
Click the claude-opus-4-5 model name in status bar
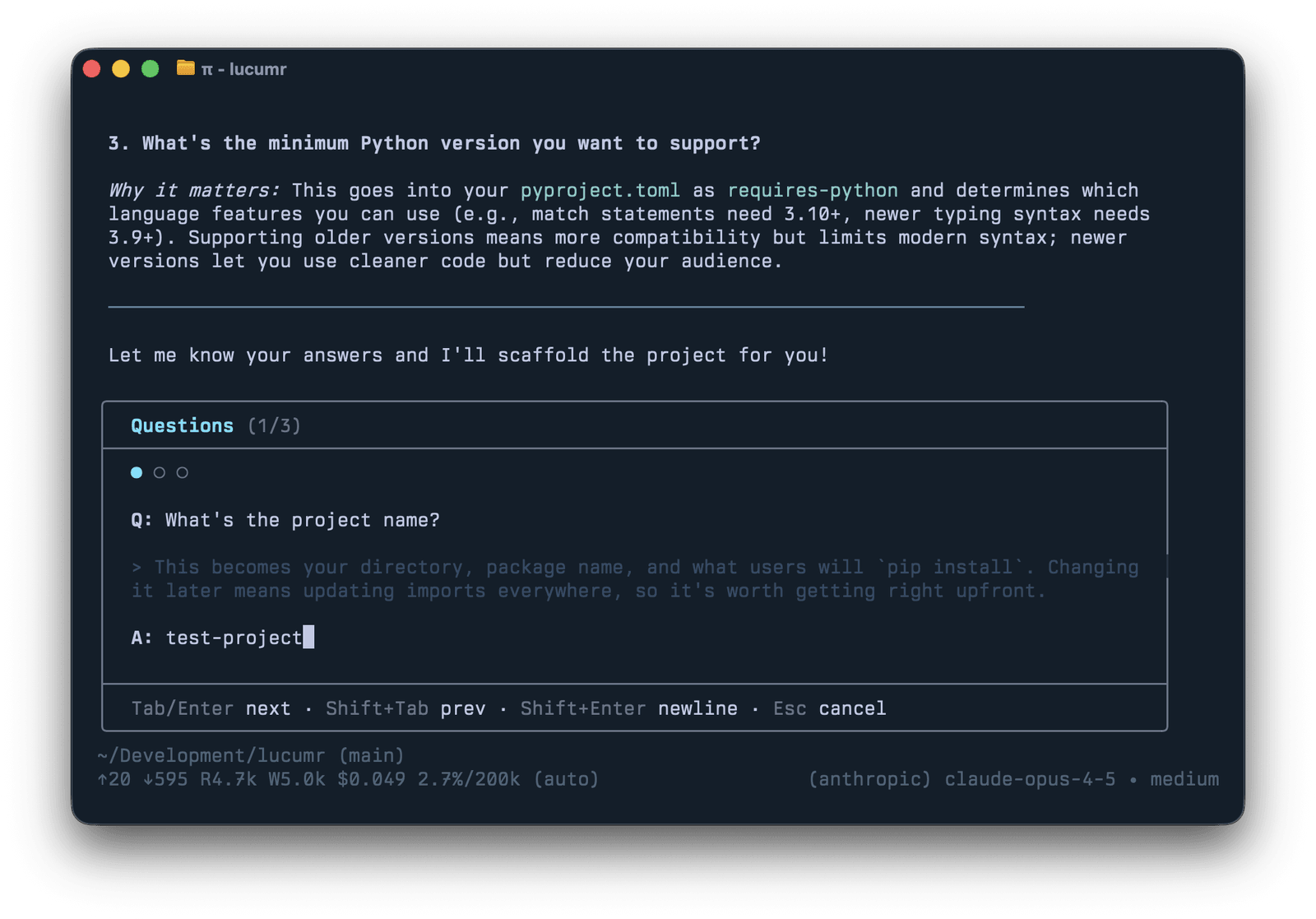[x=1030, y=779]
